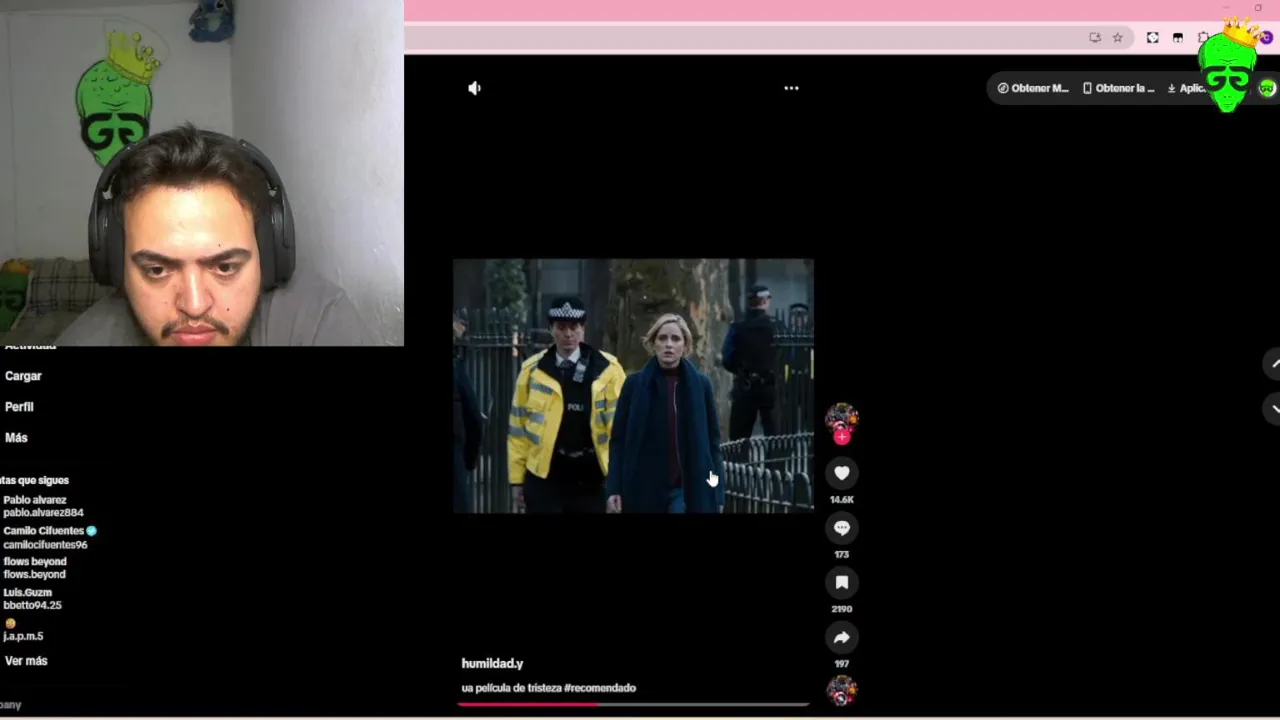This screenshot has height=720, width=1280.
Task: Open the creator avatar above the like button
Action: (x=841, y=417)
